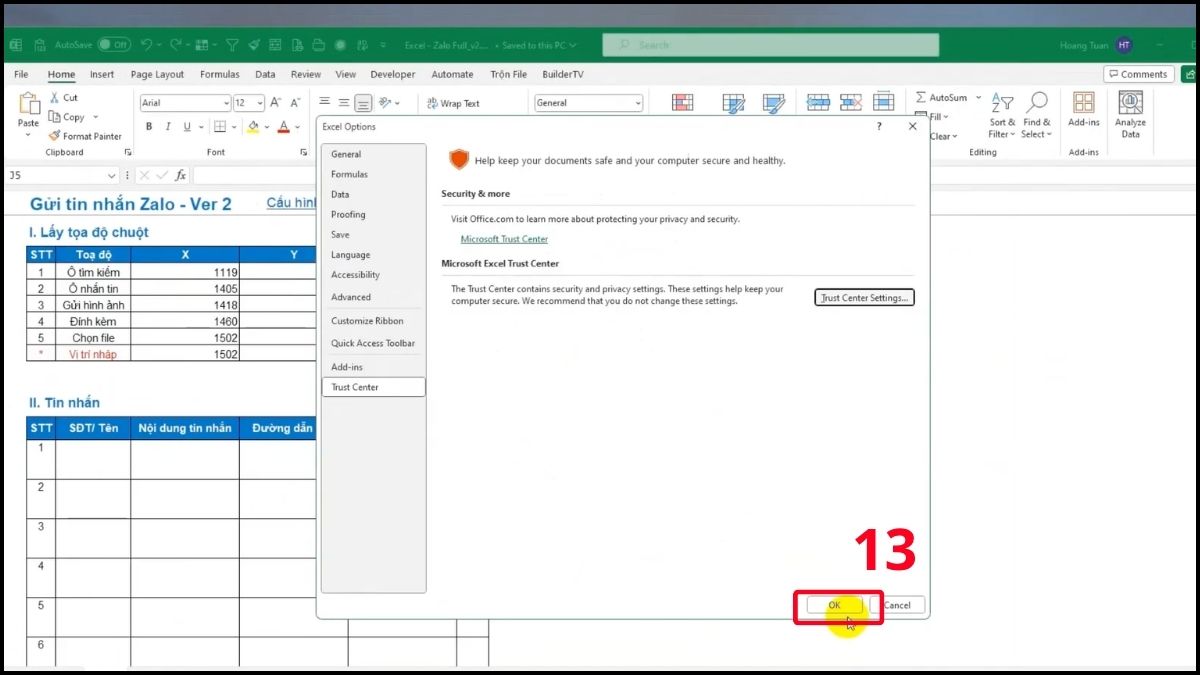Click the Insert cells icon

[x=818, y=102]
